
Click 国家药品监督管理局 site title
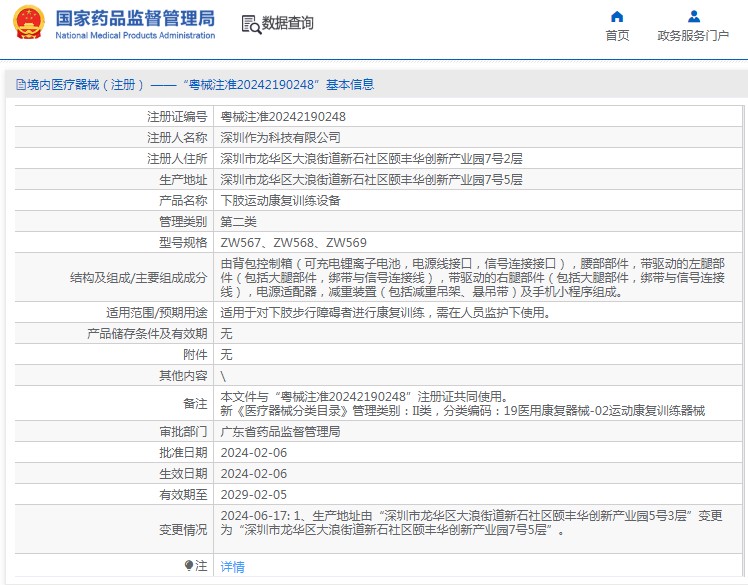(135, 18)
